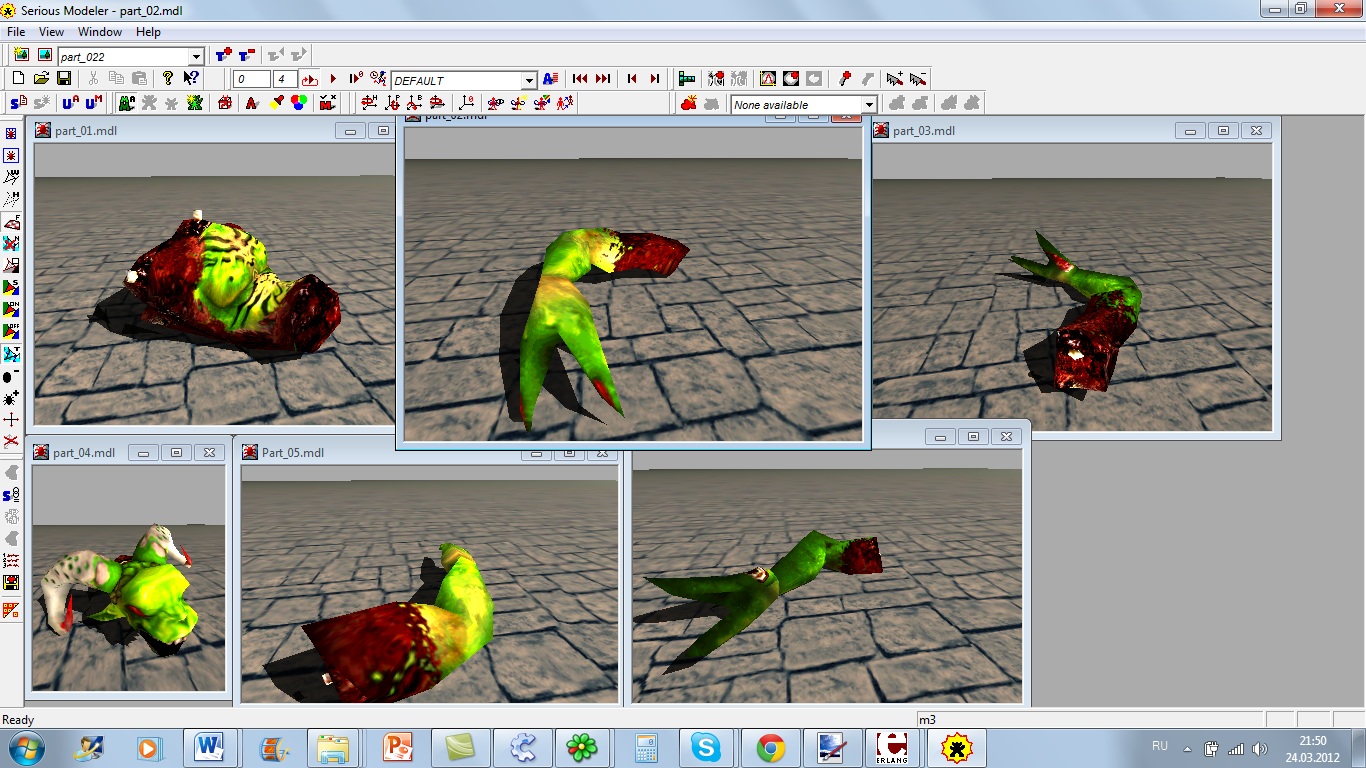Open the None available dropdown
This screenshot has height=768, width=1366.
coord(869,105)
